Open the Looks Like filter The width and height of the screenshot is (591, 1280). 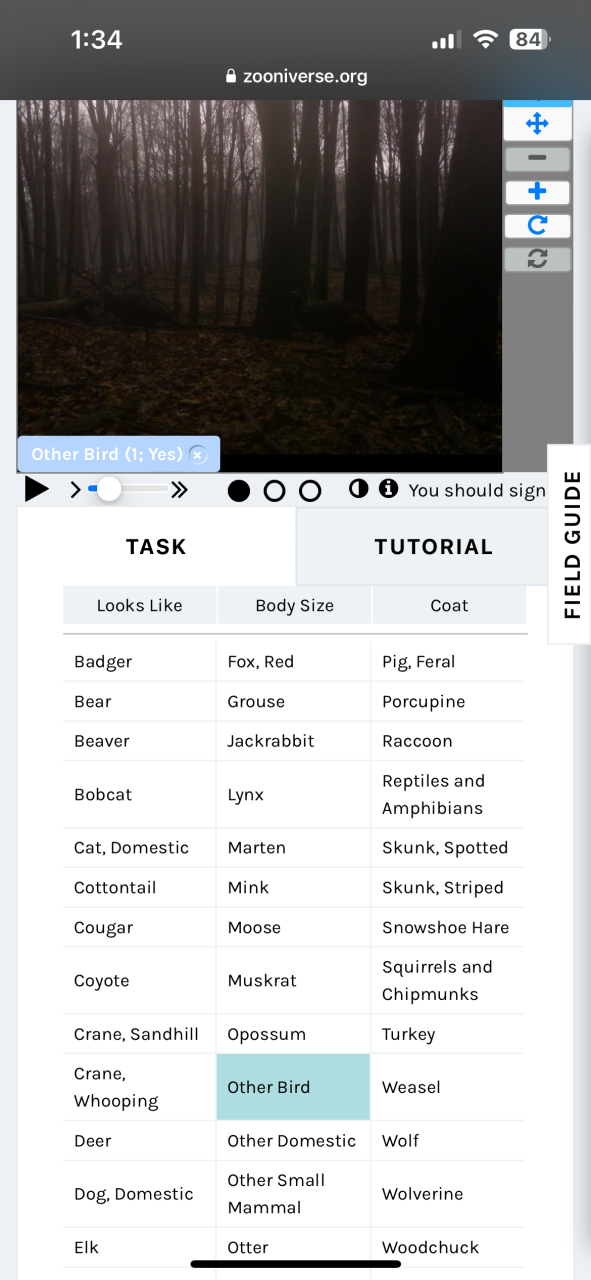point(140,605)
